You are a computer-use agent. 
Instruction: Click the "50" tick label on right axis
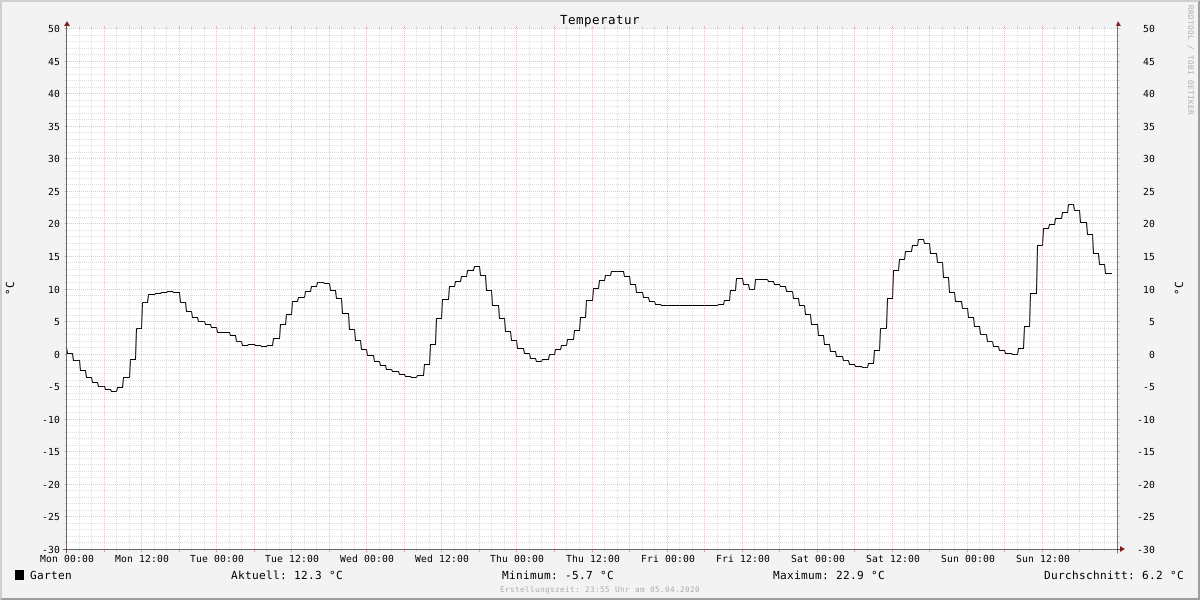(1149, 29)
